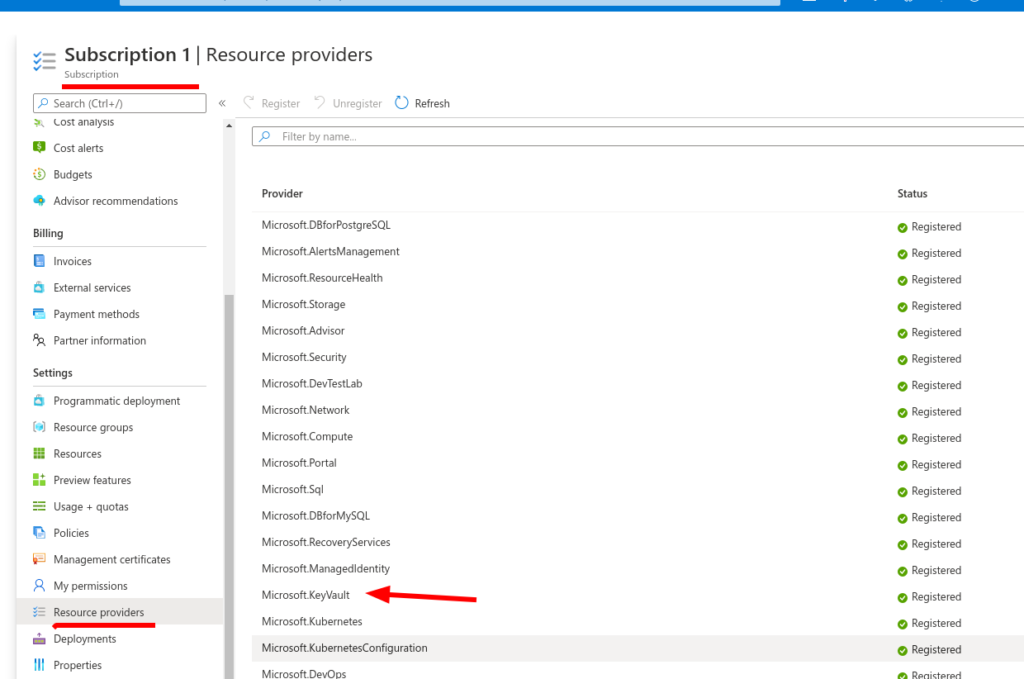Sort by the Provider column header

(282, 193)
